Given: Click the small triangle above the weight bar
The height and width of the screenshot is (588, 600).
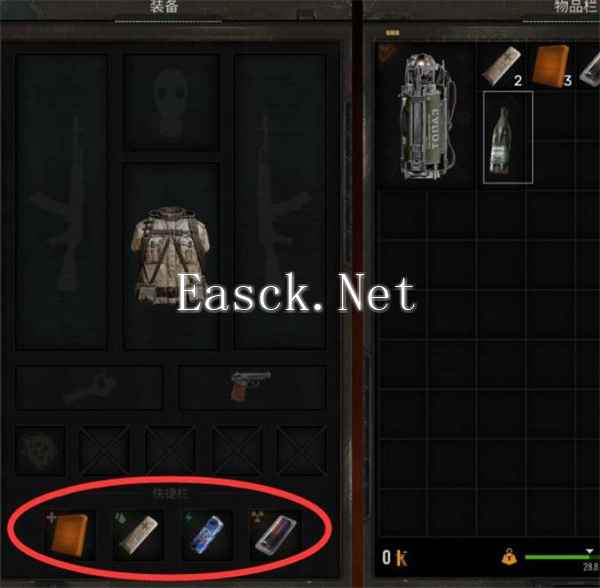Looking at the screenshot, I should pos(589,551).
